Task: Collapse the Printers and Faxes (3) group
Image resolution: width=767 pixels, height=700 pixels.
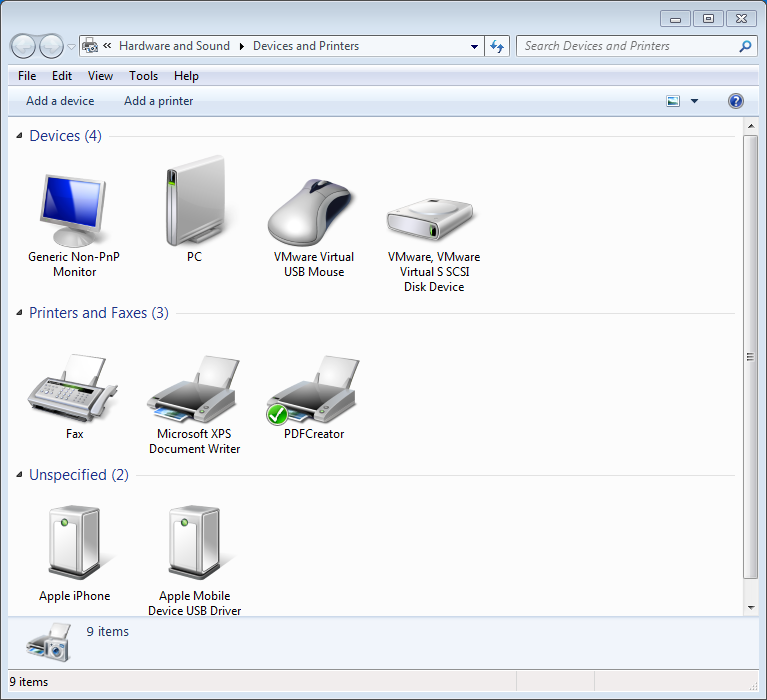Action: pyautogui.click(x=19, y=313)
